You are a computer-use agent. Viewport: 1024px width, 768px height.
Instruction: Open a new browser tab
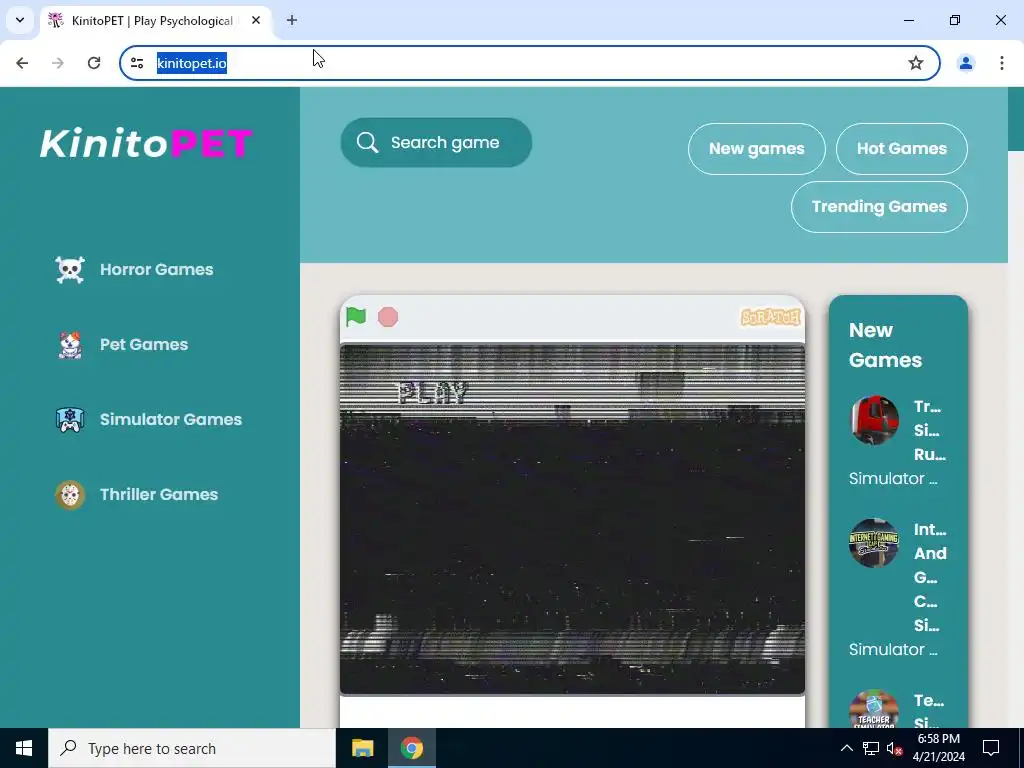(x=292, y=20)
